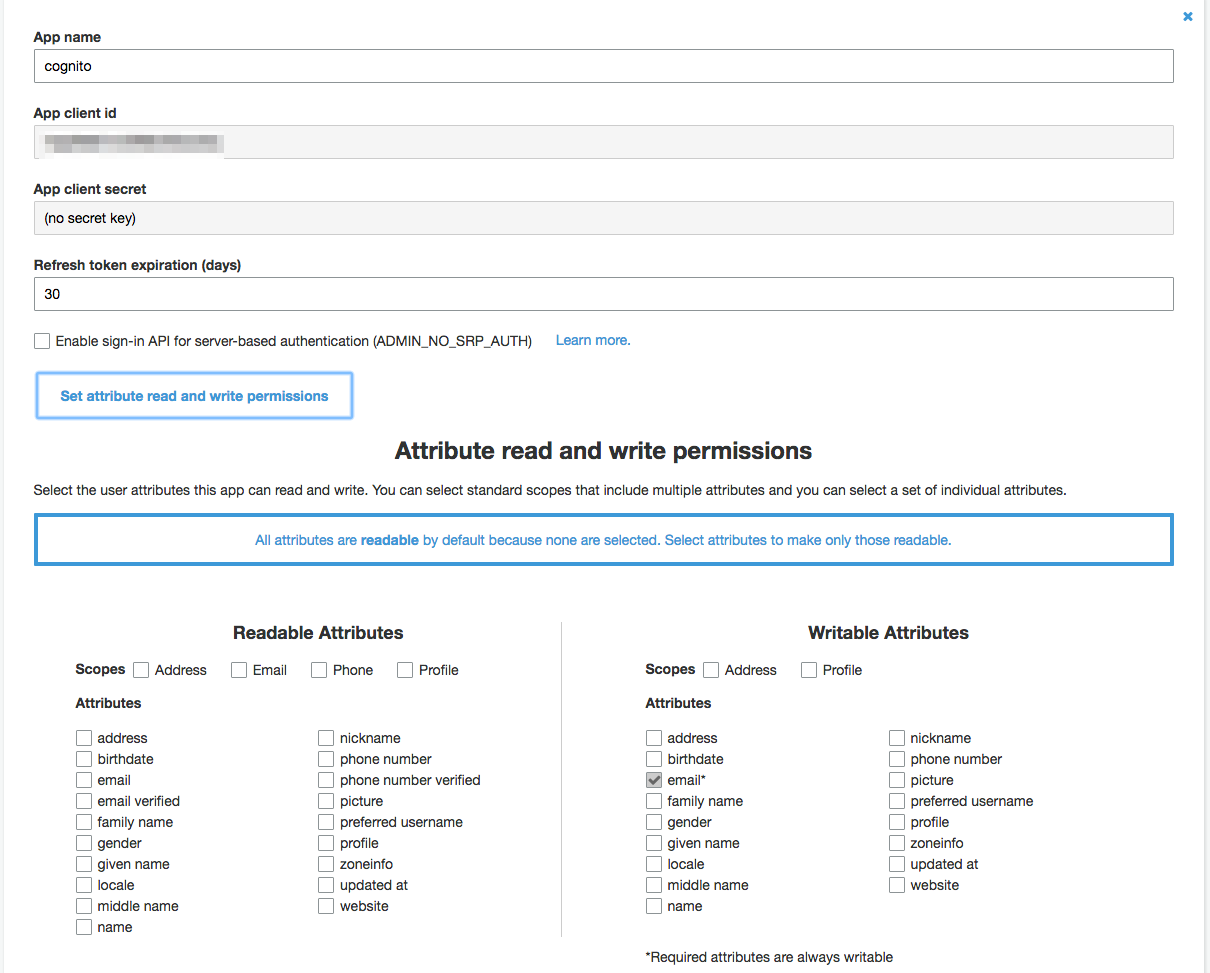Close the app client panel
1210x973 pixels.
click(1187, 17)
